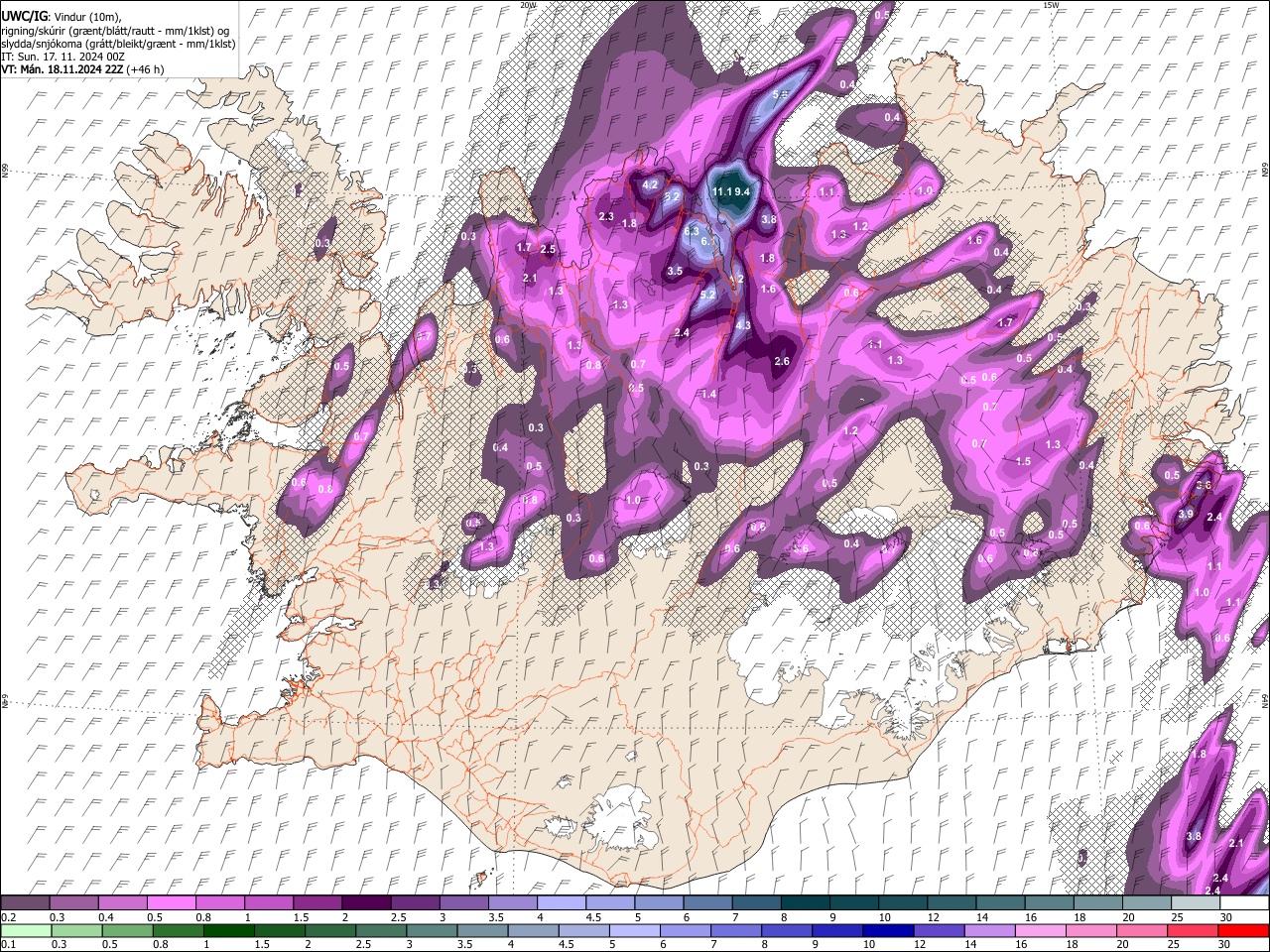Select the pale lavender swatch labeled 4 on snow scale
The width and height of the screenshot is (1270, 952).
561,903
